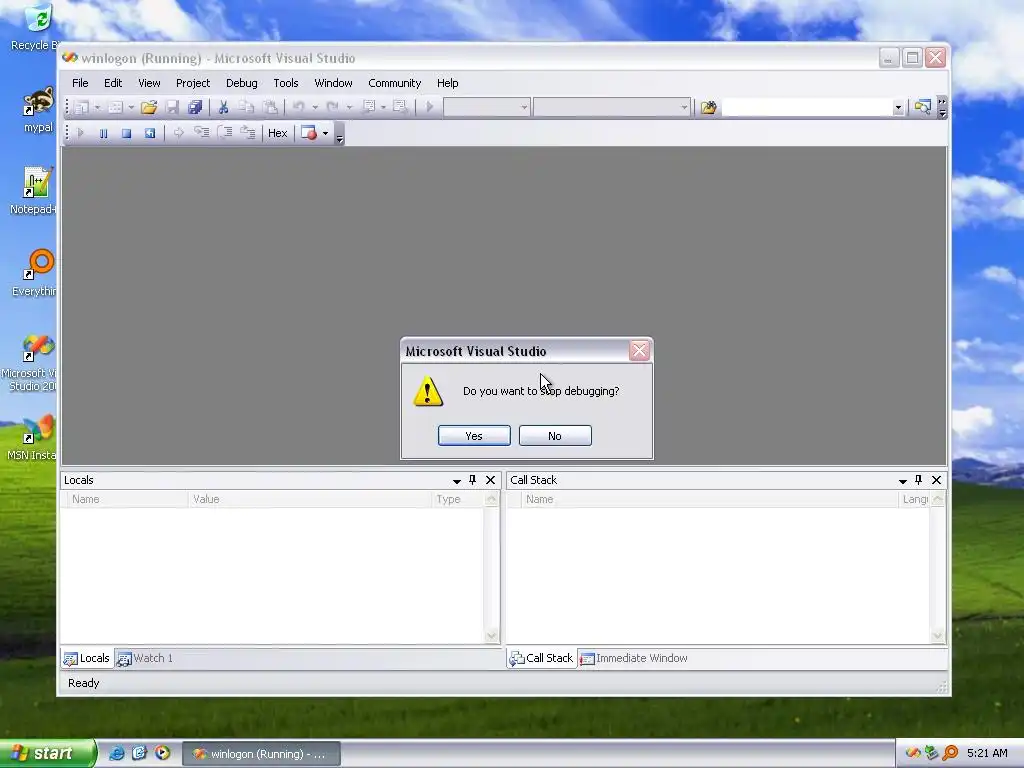Click the New Project icon
Image resolution: width=1024 pixels, height=768 pixels.
click(82, 107)
